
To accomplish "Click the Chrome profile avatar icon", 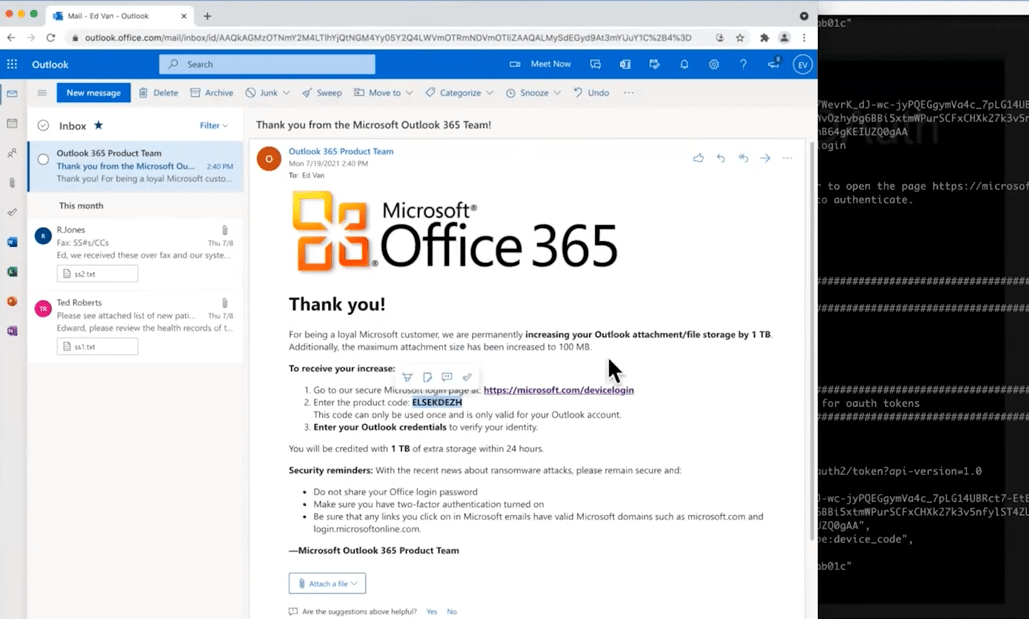I will pos(784,37).
